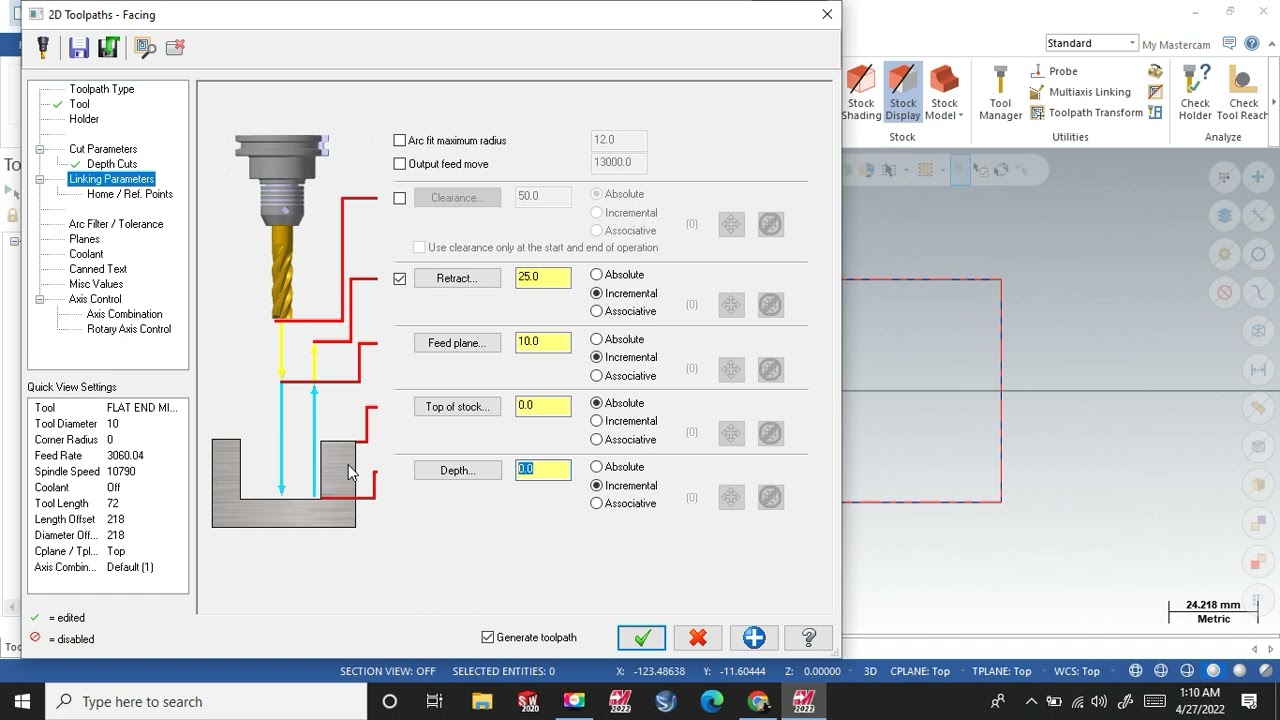The height and width of the screenshot is (720, 1280).
Task: Click the Feed plane... button
Action: tap(457, 343)
